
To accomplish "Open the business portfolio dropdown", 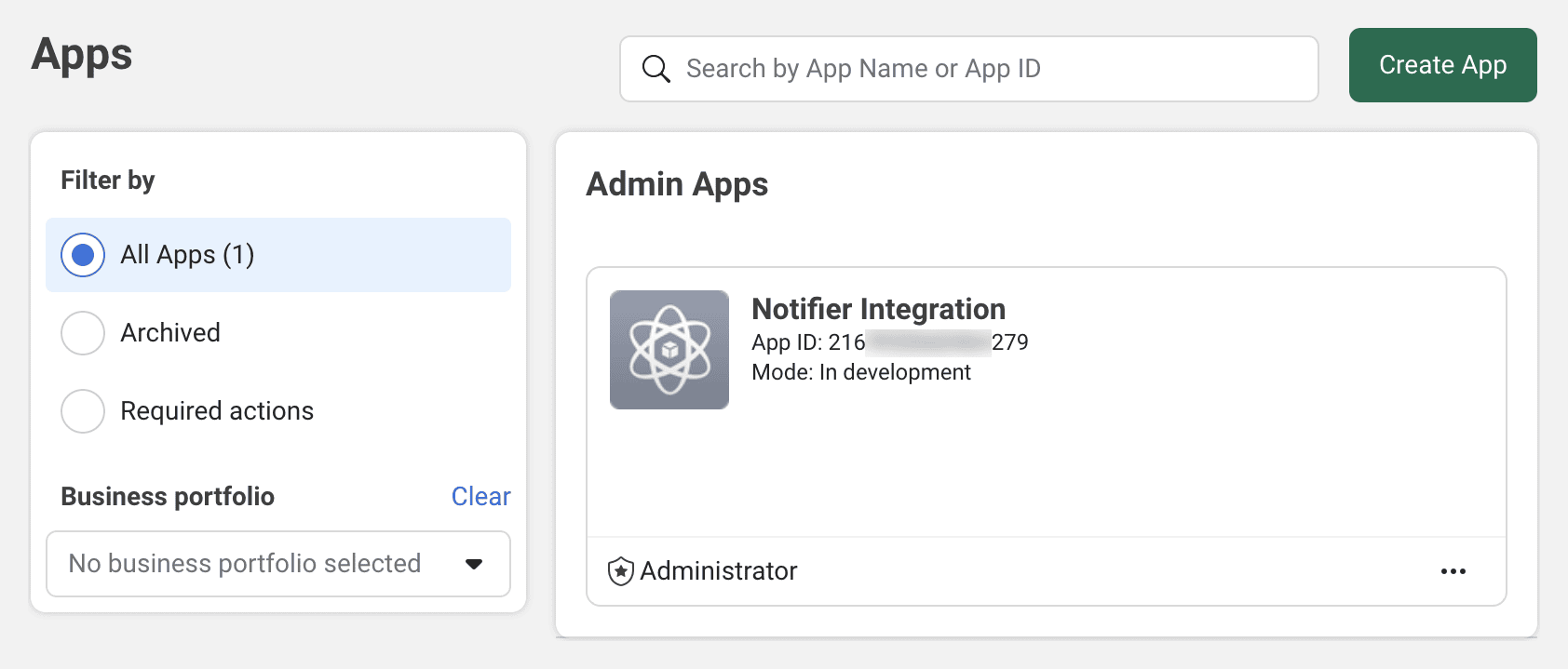I will coord(278,564).
